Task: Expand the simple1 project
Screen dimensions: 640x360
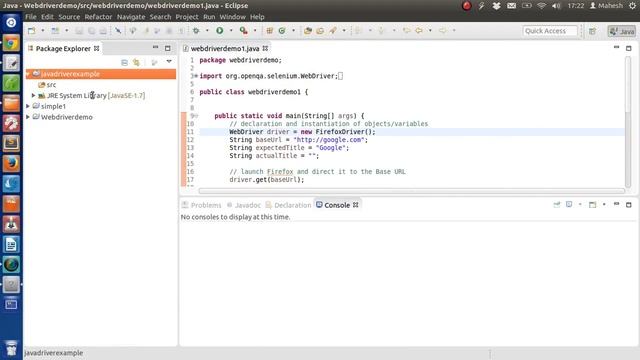Action: [28, 106]
